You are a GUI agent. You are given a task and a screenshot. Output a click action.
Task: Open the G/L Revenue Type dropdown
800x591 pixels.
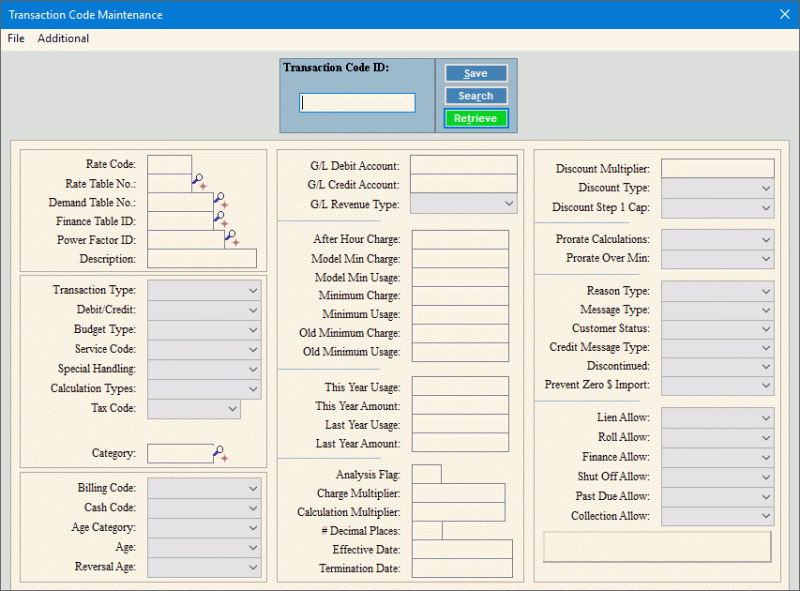pos(464,203)
